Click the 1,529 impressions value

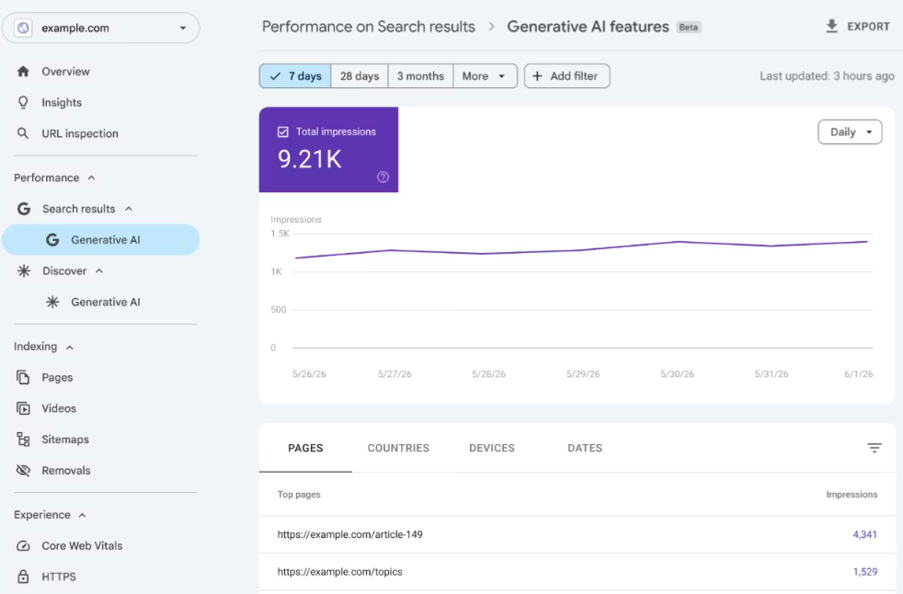point(865,572)
